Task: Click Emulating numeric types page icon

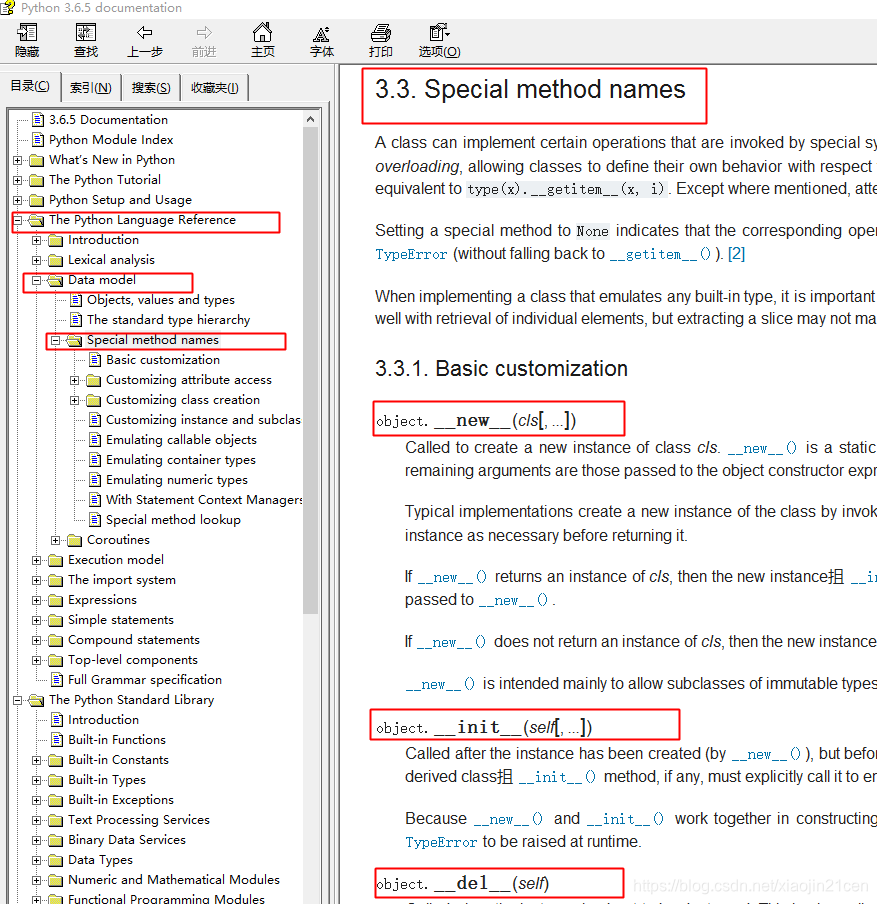Action: pyautogui.click(x=95, y=480)
